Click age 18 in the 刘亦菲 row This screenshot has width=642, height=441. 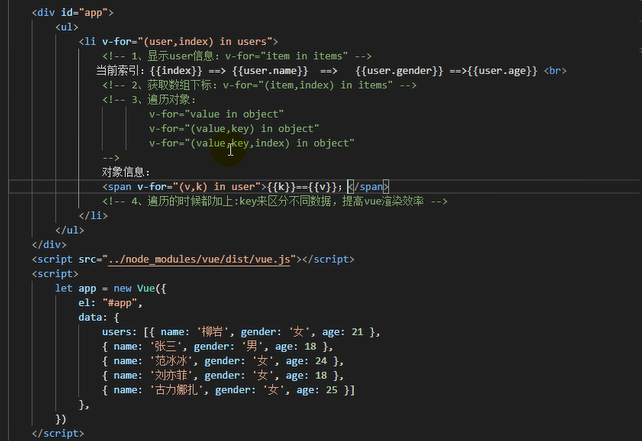[x=321, y=375]
